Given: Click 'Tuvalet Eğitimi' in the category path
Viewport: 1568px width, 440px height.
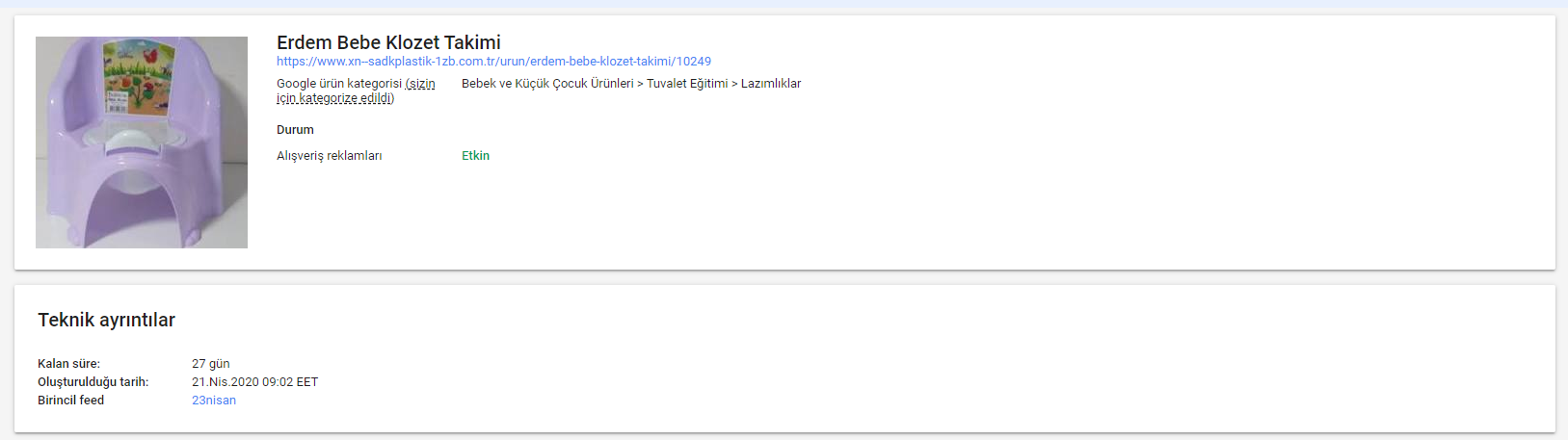Looking at the screenshot, I should tap(687, 84).
